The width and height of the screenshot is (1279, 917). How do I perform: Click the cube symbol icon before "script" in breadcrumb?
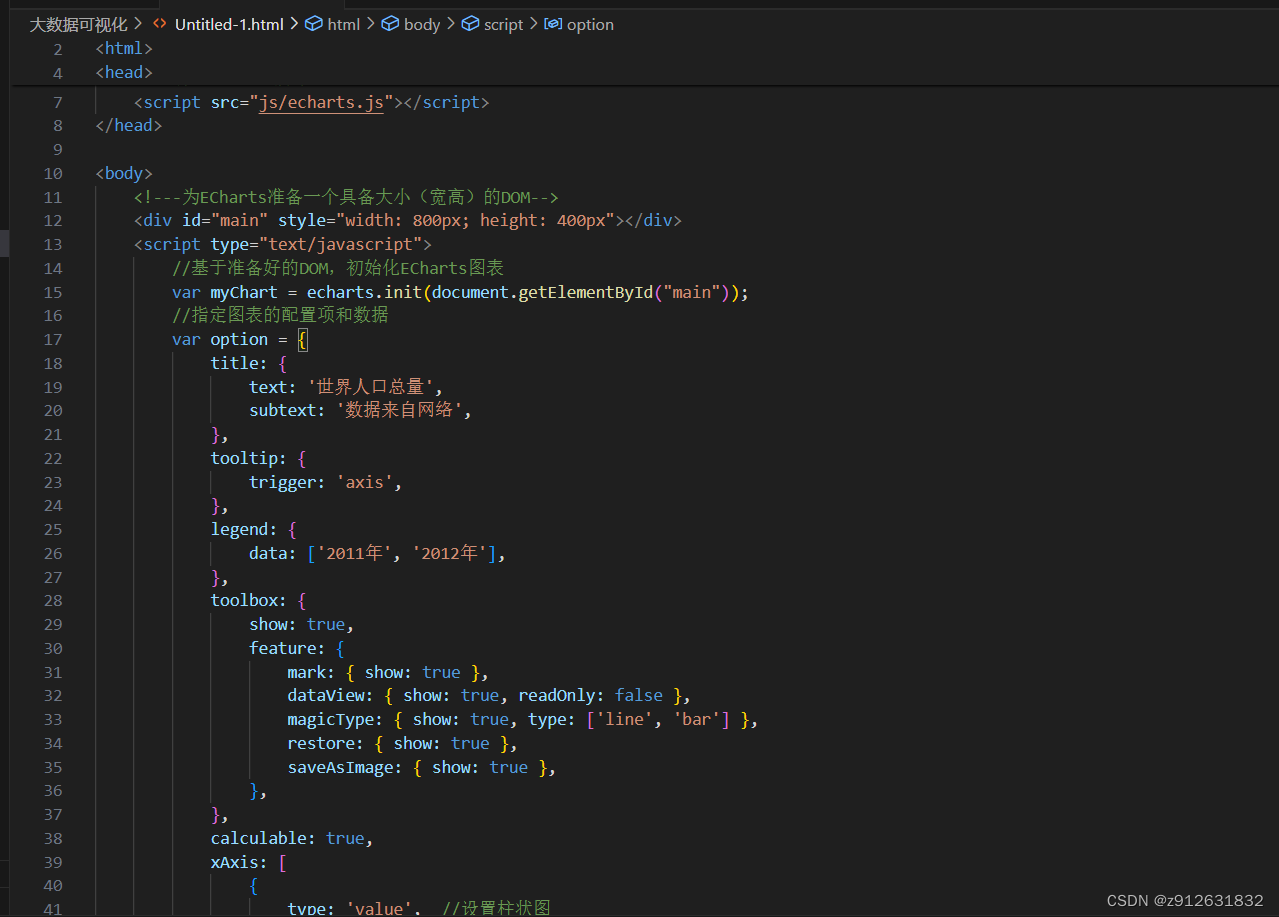(x=470, y=24)
